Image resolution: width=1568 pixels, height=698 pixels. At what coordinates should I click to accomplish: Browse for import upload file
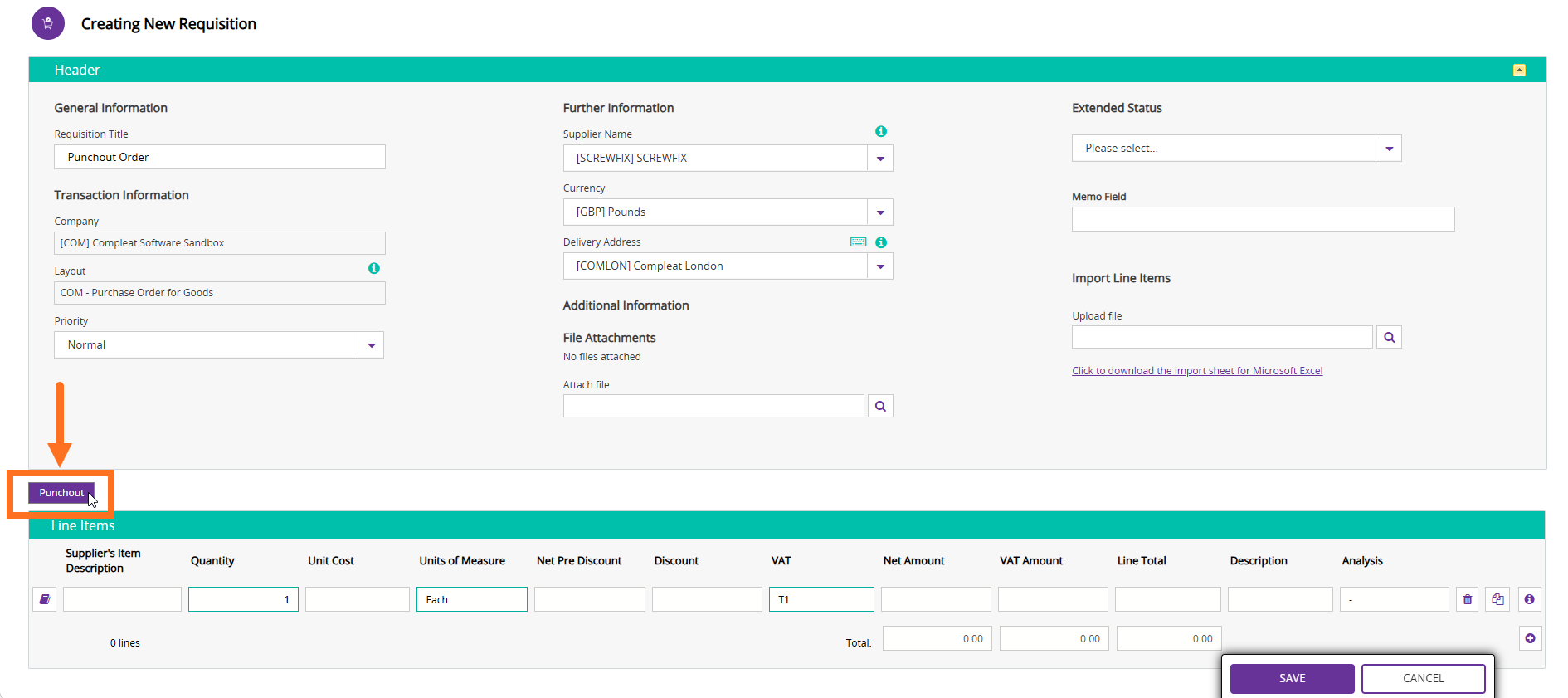1389,337
